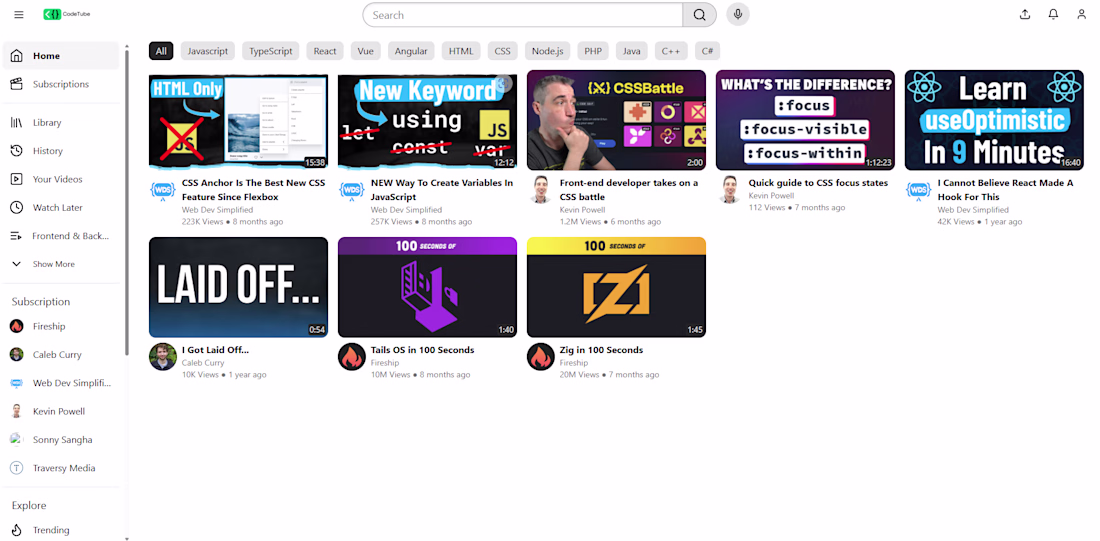Open the History clock icon

[x=17, y=151]
